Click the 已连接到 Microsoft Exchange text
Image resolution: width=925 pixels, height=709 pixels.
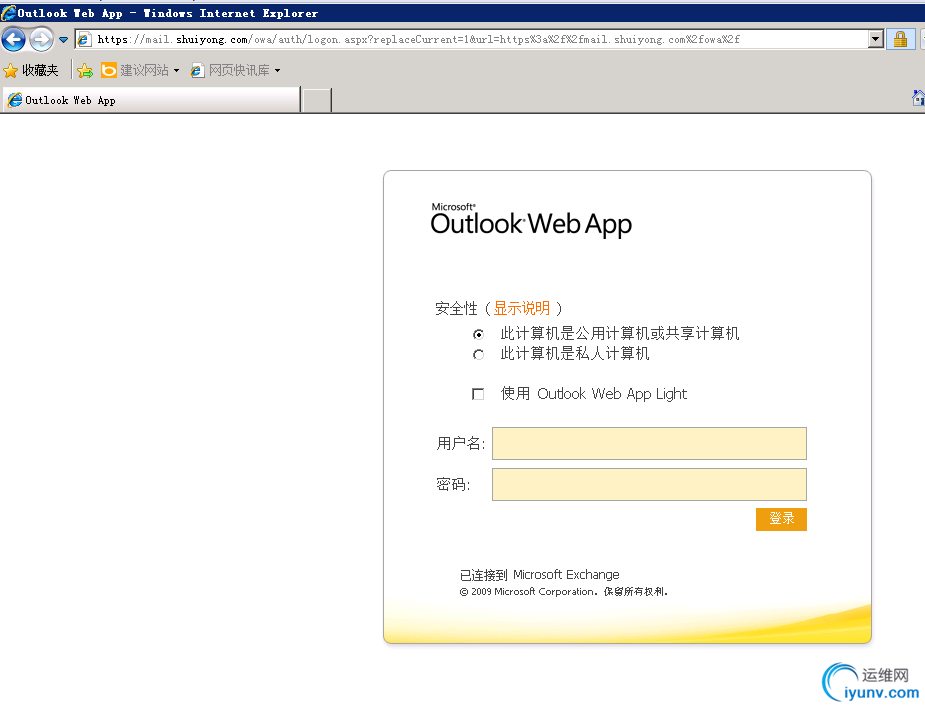[x=539, y=575]
